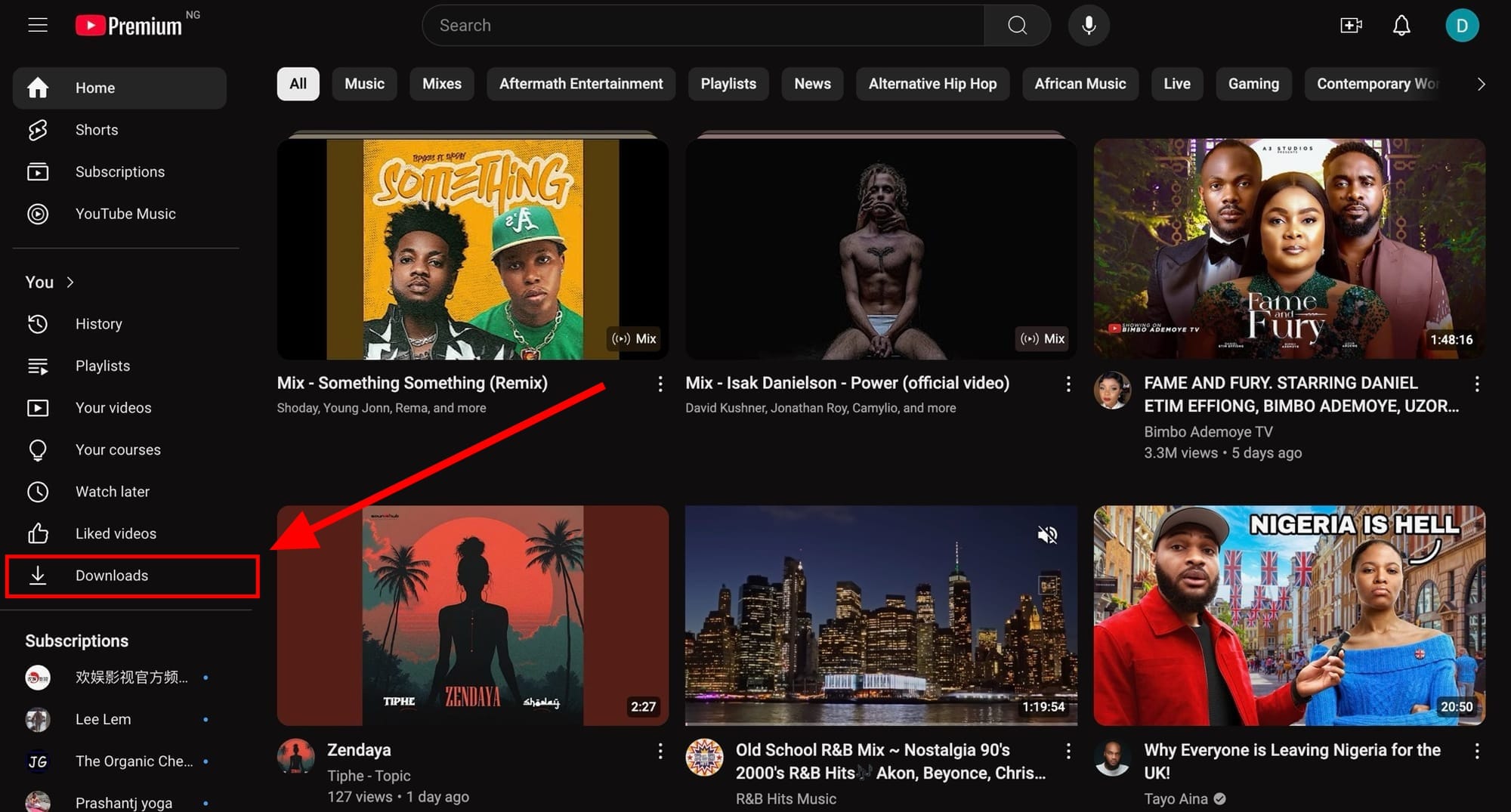This screenshot has width=1511, height=812.
Task: Select the Gaming filter chip
Action: pos(1253,84)
